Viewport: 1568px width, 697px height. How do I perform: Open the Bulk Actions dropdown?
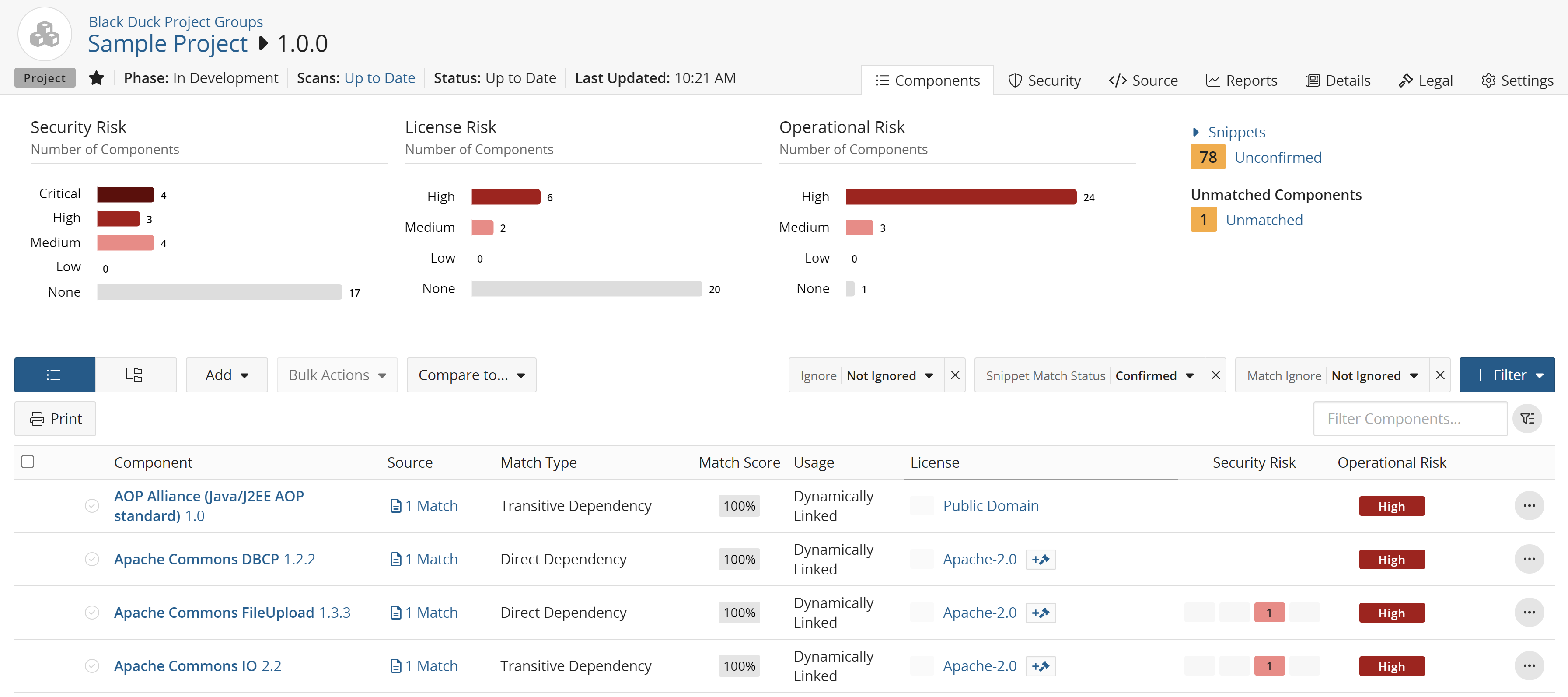(x=337, y=375)
